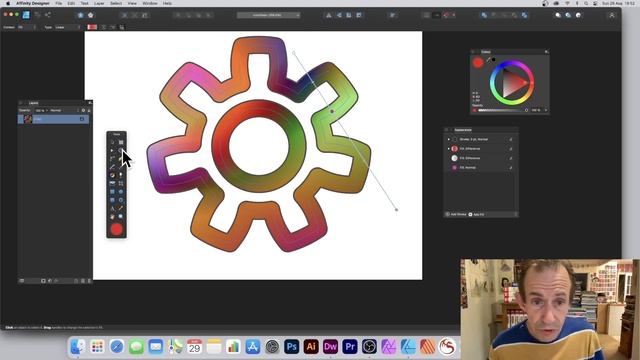
Task: Toggle the red snapping magnet icon
Action: (x=447, y=15)
